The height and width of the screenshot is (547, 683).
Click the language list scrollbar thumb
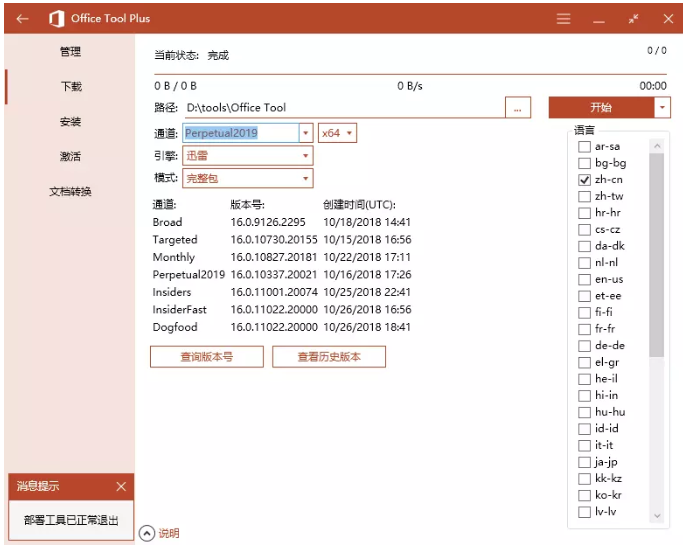[x=656, y=255]
